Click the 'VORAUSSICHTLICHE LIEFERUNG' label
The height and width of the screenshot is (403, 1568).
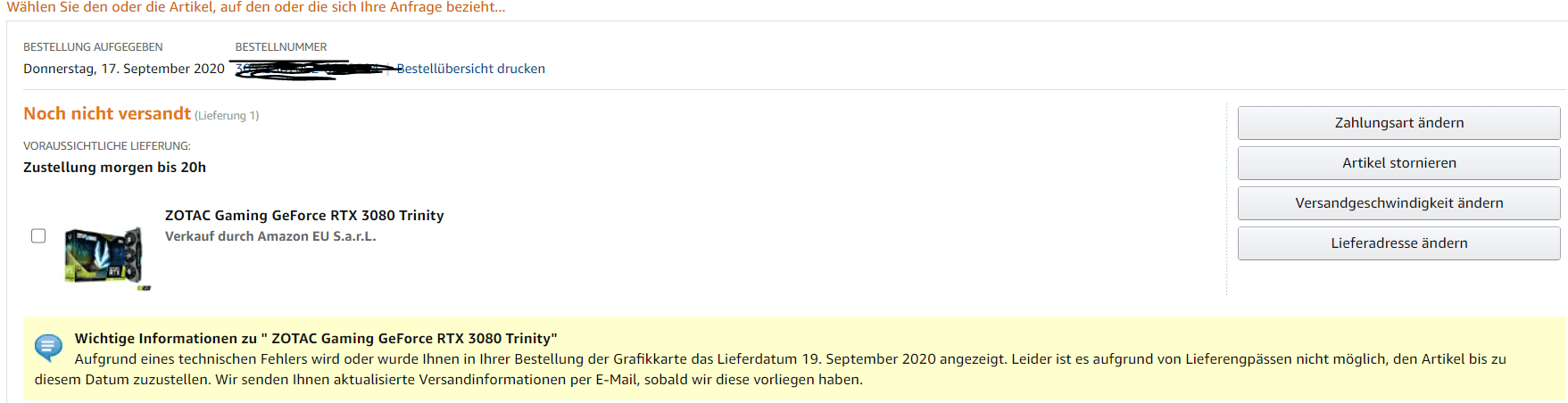107,146
